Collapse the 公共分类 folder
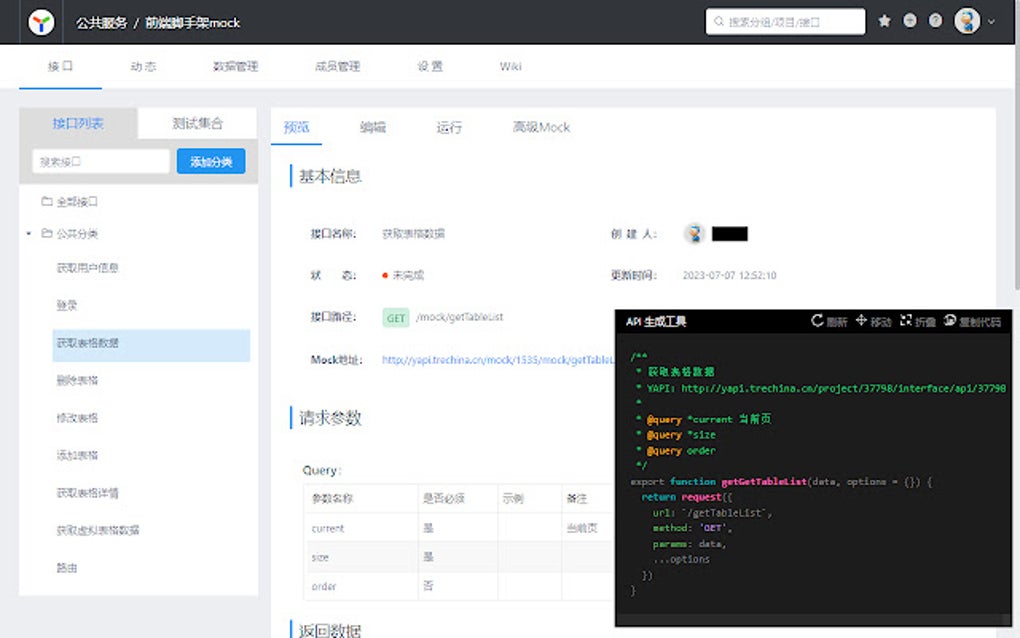The width and height of the screenshot is (1020, 638). [x=30, y=233]
